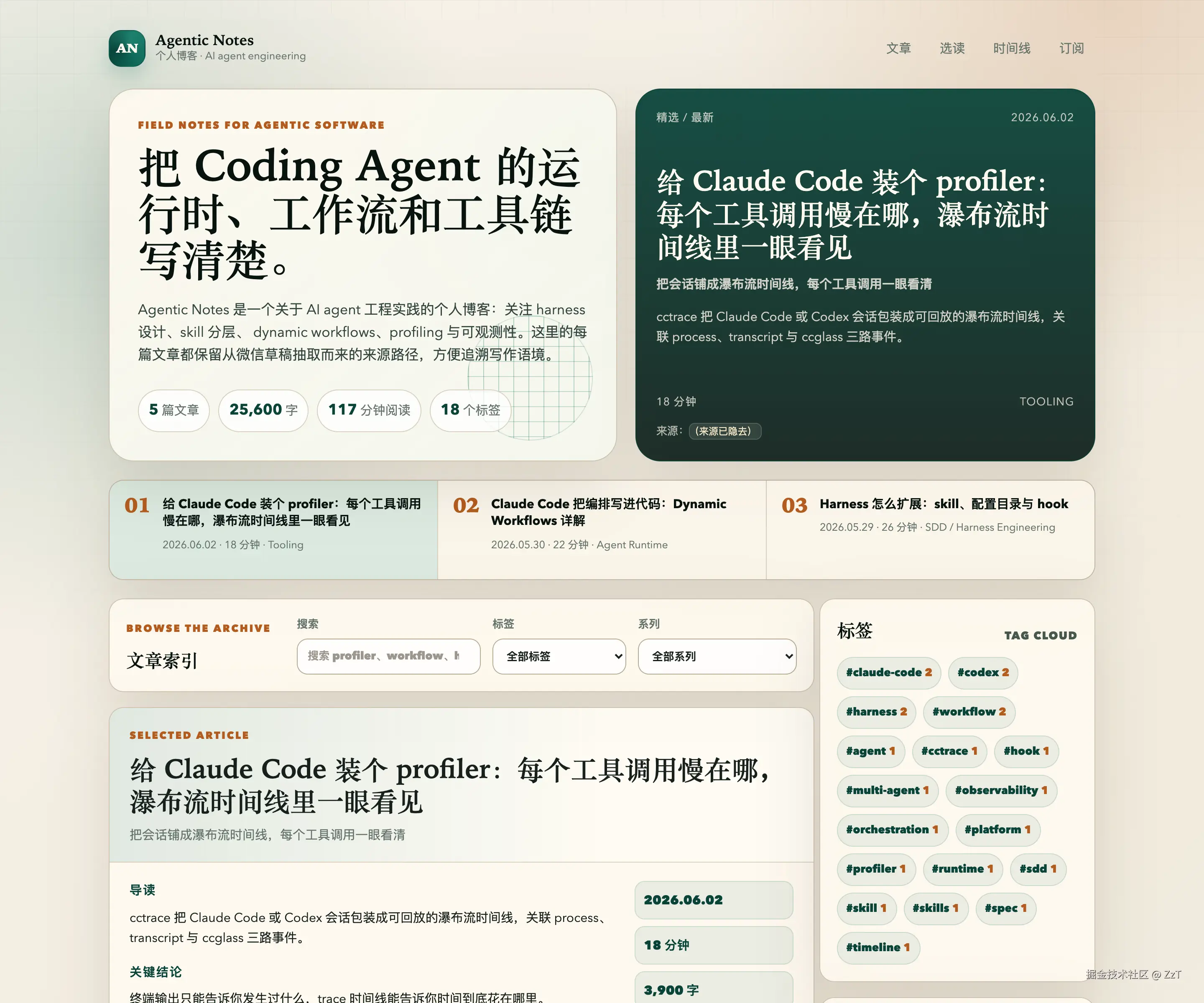The image size is (1204, 1003).
Task: Click the AN logo icon
Action: 127,48
